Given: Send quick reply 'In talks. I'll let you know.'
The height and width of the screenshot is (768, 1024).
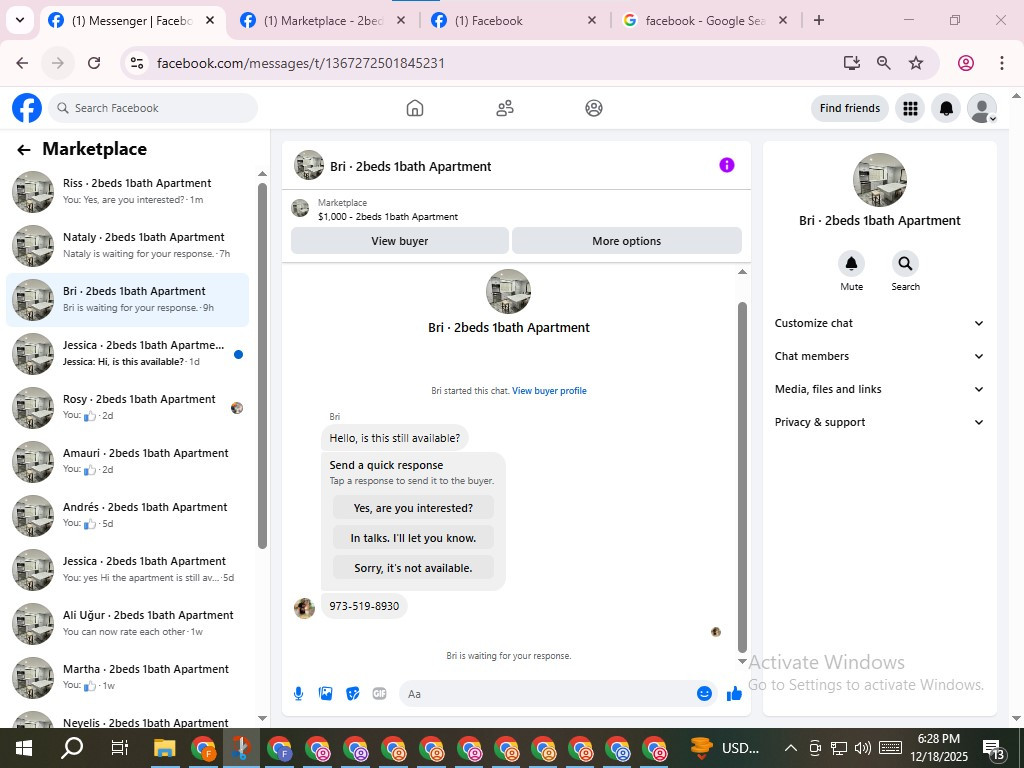Looking at the screenshot, I should pos(413,538).
